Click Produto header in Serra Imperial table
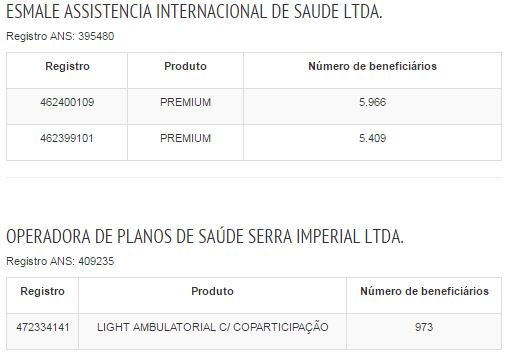The image size is (507, 361). tap(212, 291)
